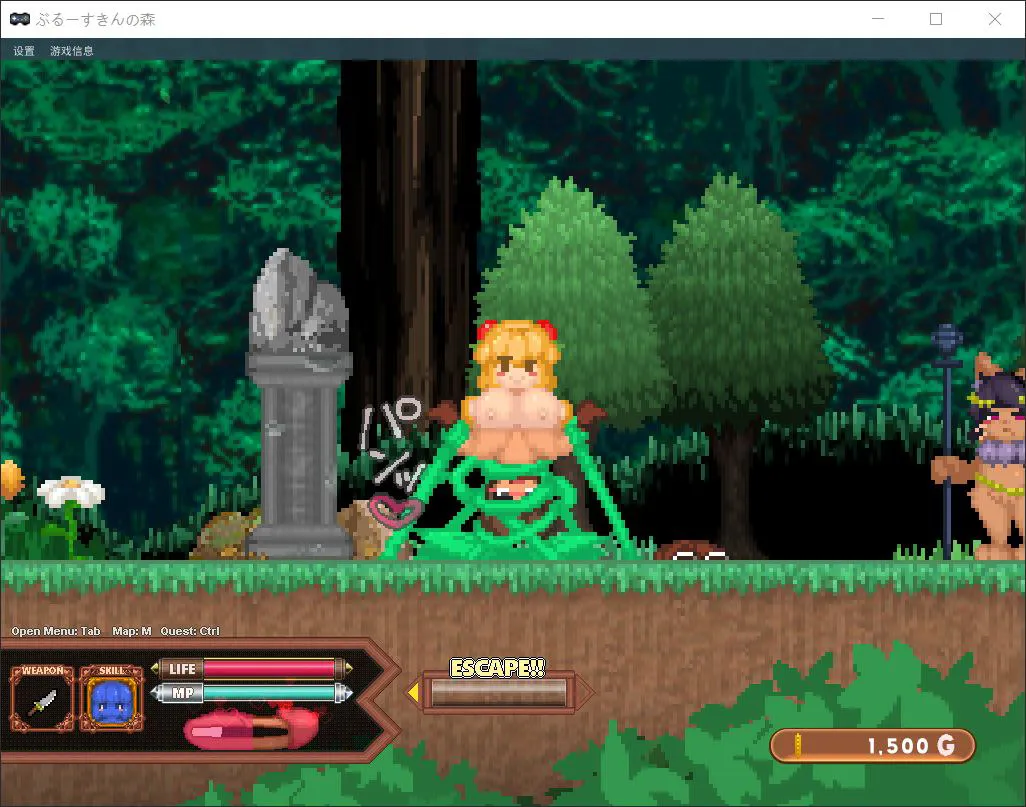Viewport: 1026px width, 807px height.
Task: Click the "Open Menu: Tab" hint text
Action: [56, 631]
